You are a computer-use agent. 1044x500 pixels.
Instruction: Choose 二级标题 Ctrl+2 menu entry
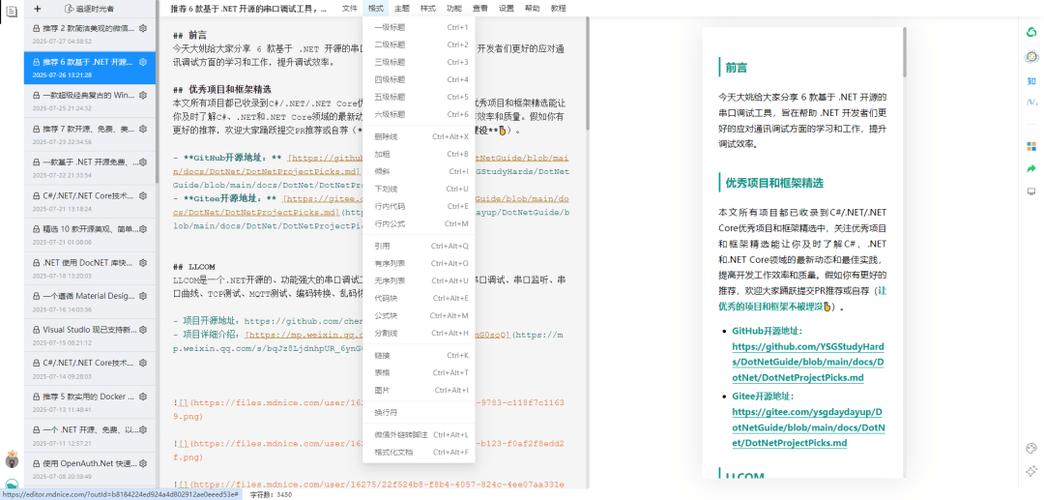coord(419,45)
